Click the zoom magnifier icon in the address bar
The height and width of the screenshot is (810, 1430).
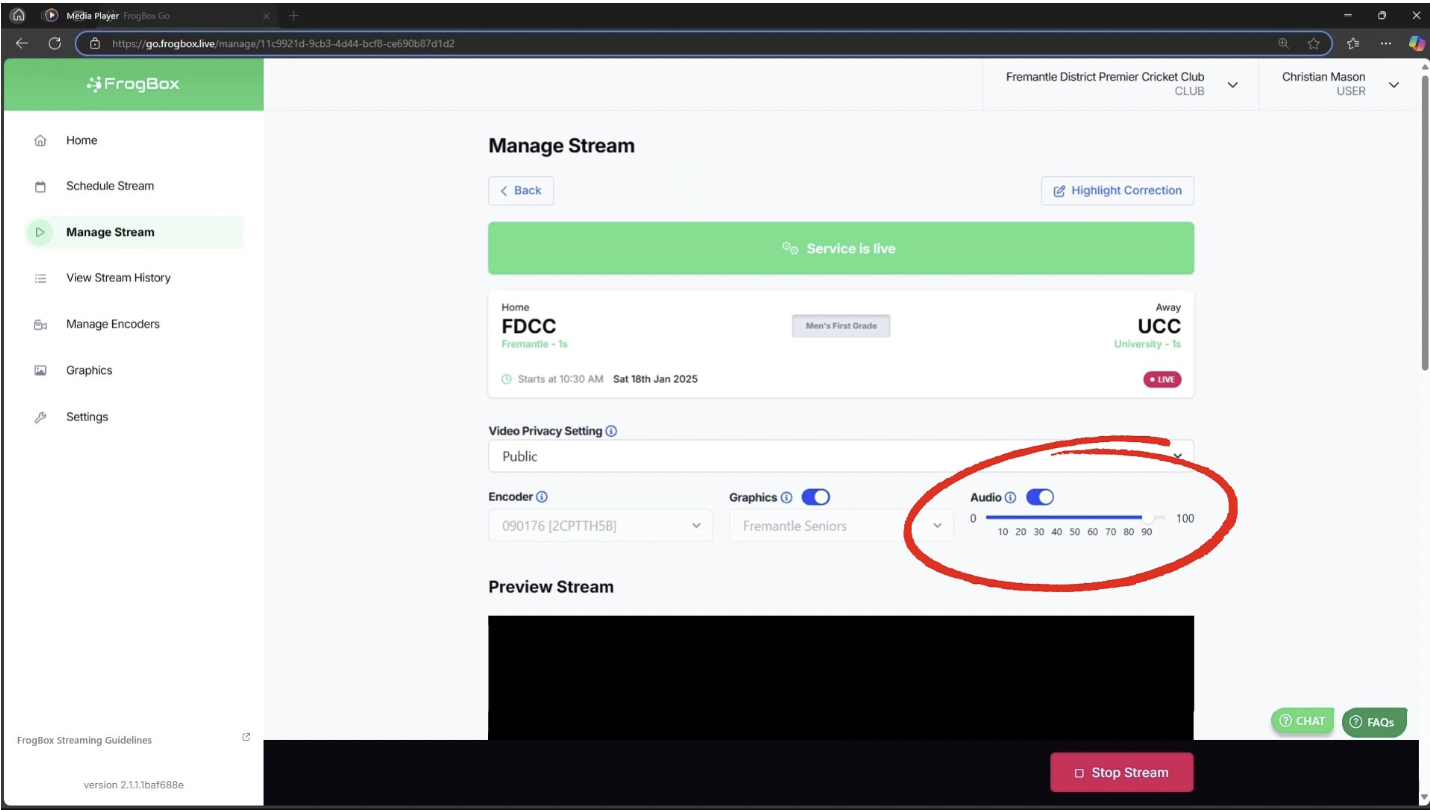tap(1284, 43)
